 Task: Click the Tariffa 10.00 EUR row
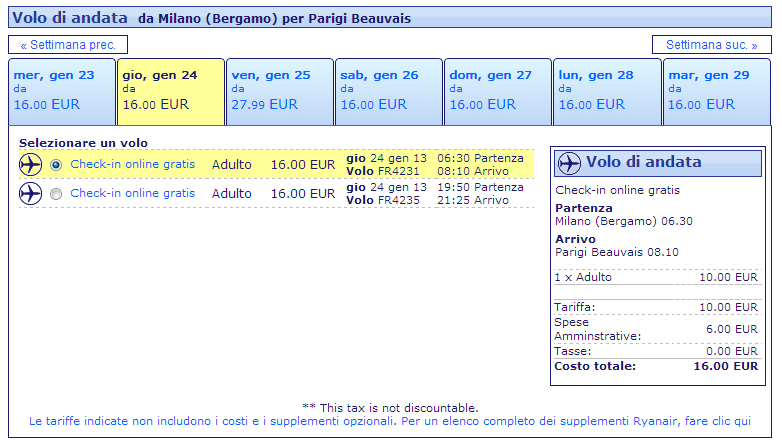[658, 307]
